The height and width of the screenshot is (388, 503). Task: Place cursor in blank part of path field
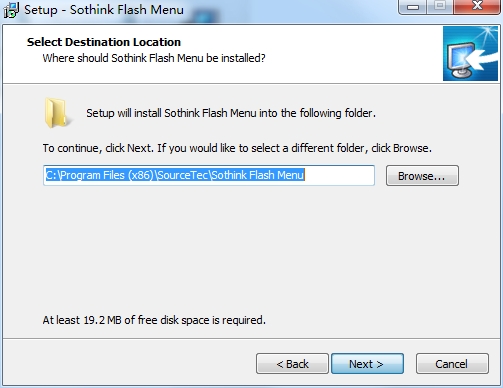tap(339, 175)
